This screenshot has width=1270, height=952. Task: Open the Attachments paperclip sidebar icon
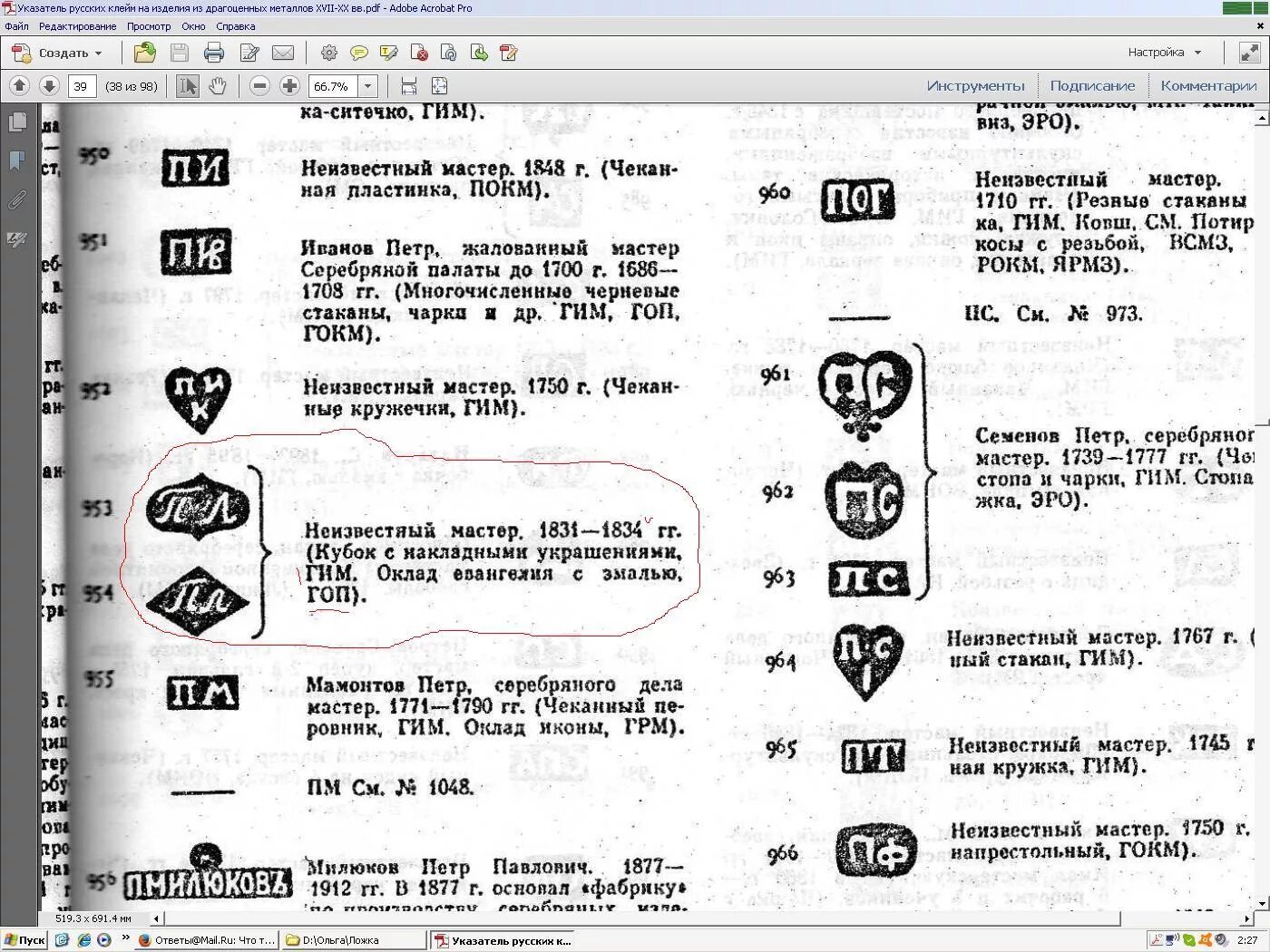click(x=17, y=199)
